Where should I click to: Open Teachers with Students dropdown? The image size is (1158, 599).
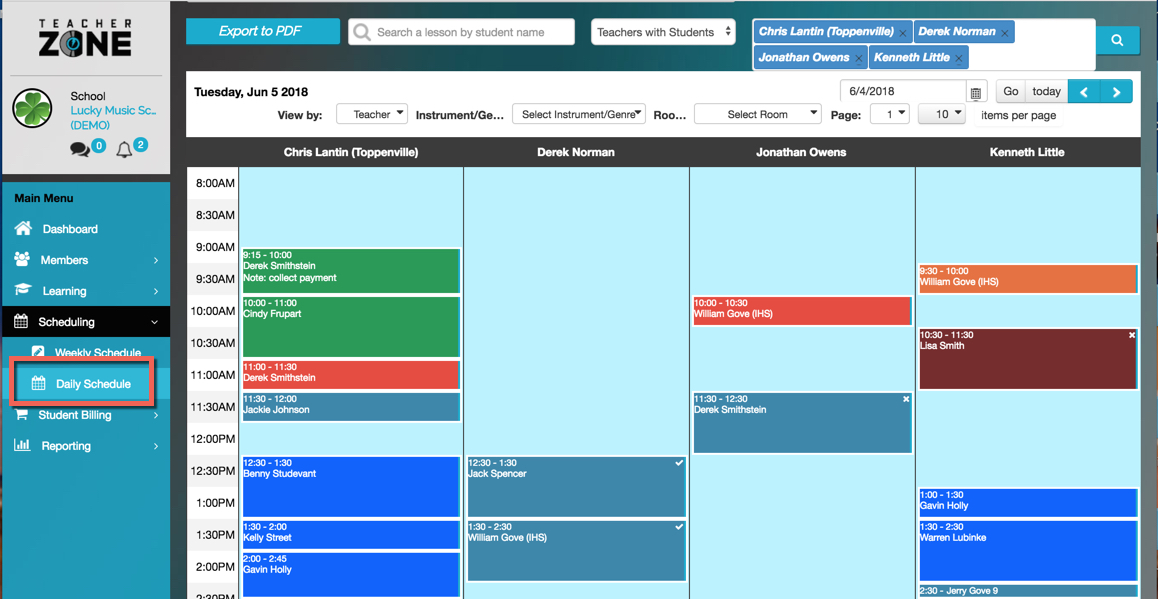pyautogui.click(x=663, y=32)
